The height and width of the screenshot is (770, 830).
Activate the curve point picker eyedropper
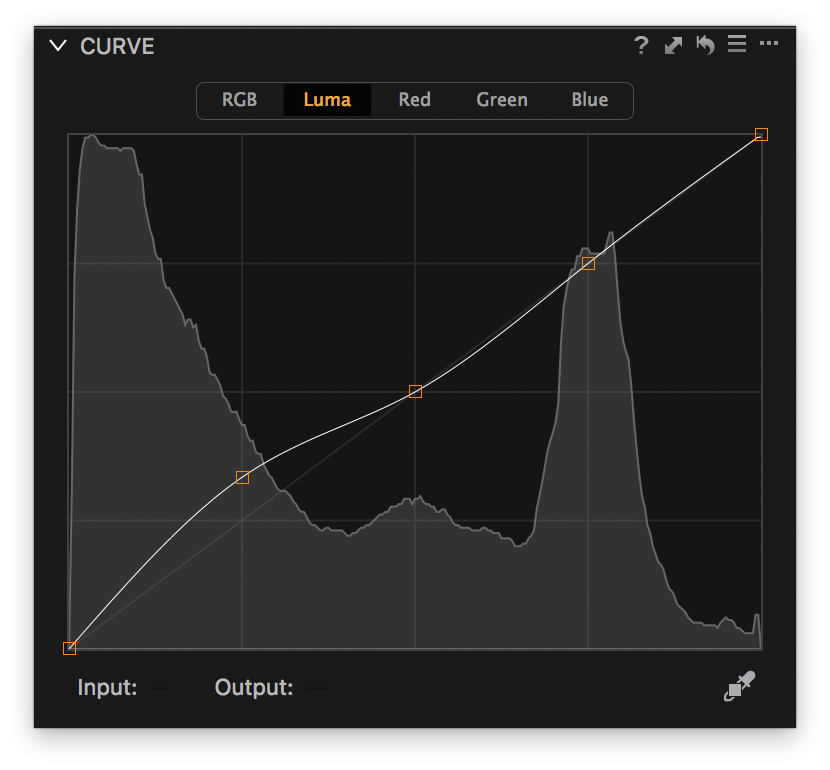pyautogui.click(x=739, y=686)
